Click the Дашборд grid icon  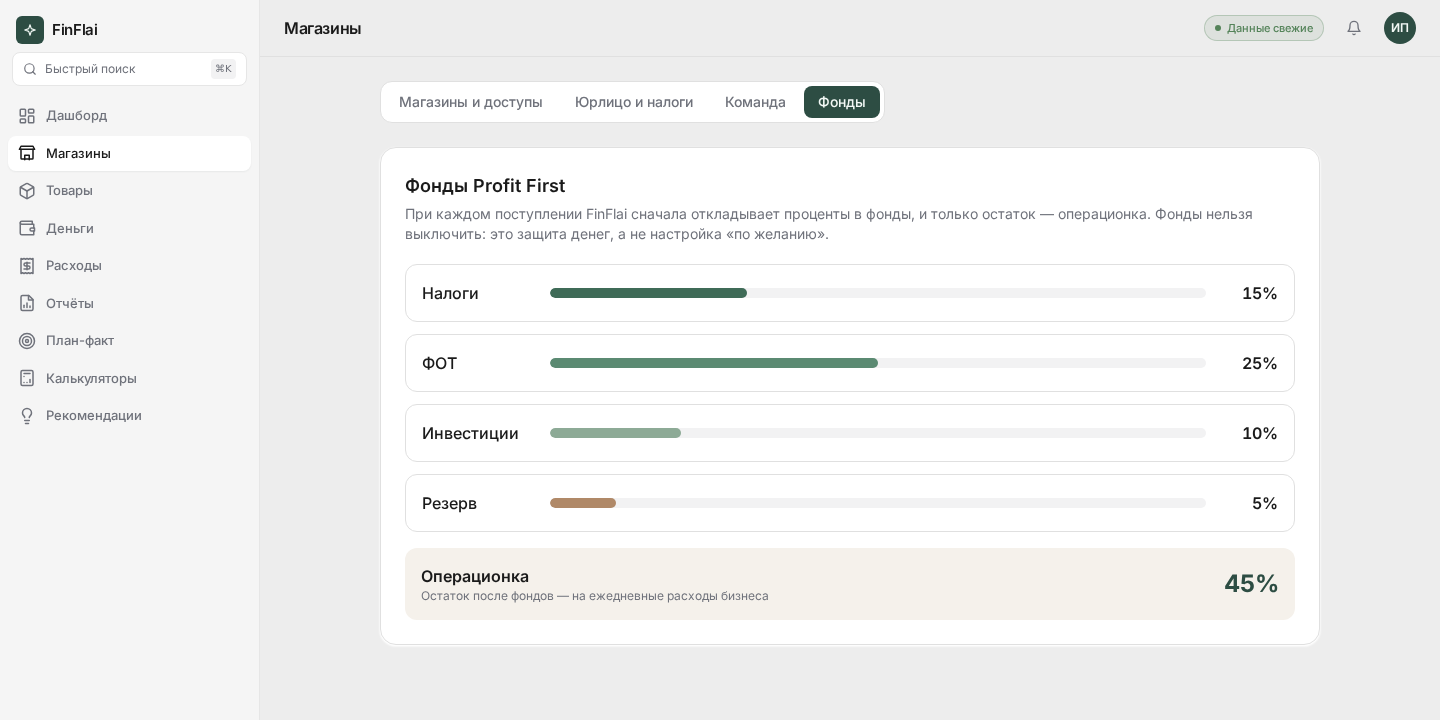click(27, 116)
